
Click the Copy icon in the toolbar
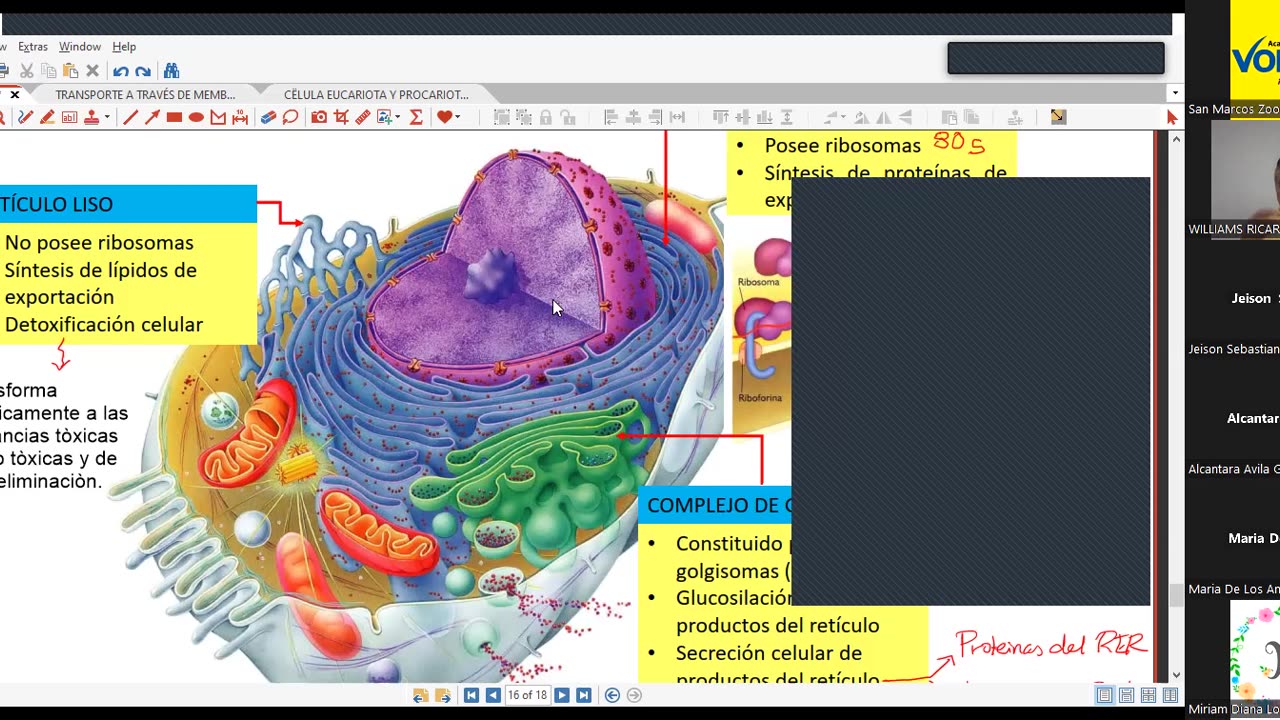coord(48,71)
